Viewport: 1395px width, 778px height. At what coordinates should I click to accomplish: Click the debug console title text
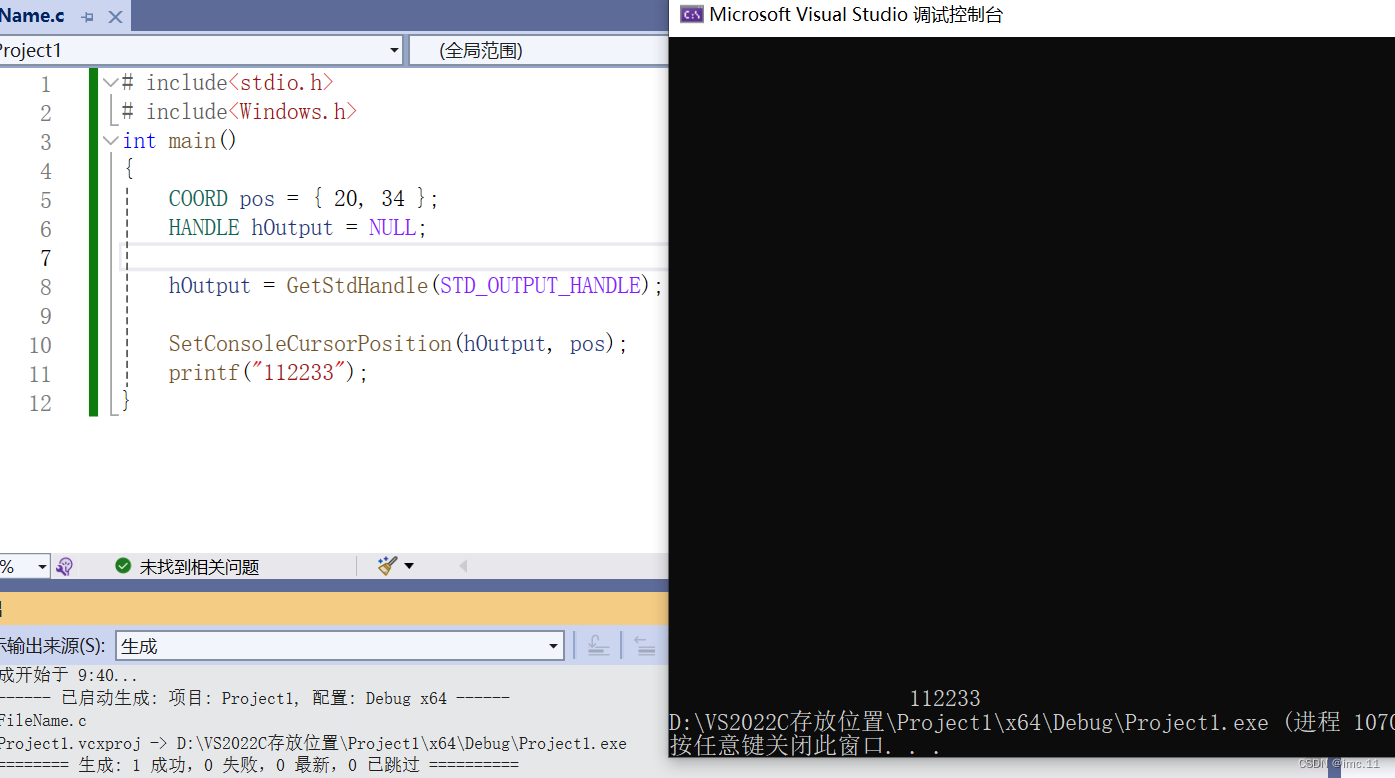pyautogui.click(x=856, y=15)
